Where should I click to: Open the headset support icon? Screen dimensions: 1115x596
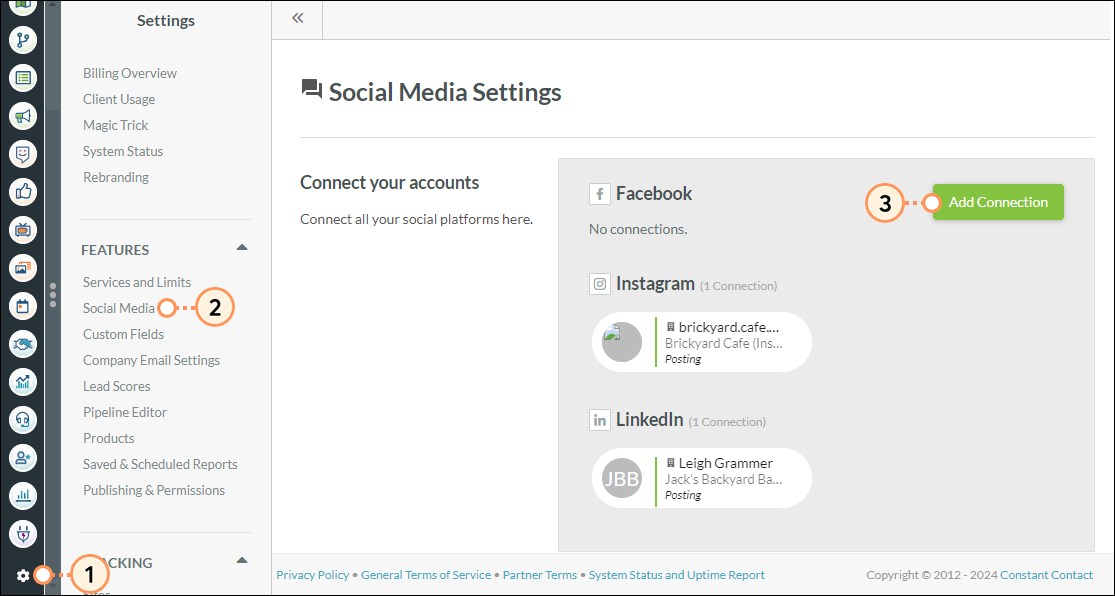click(x=23, y=420)
